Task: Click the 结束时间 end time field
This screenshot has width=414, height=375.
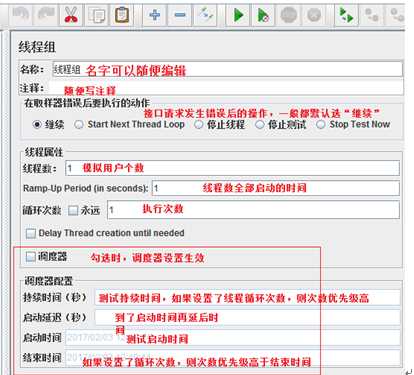Action: (x=233, y=358)
